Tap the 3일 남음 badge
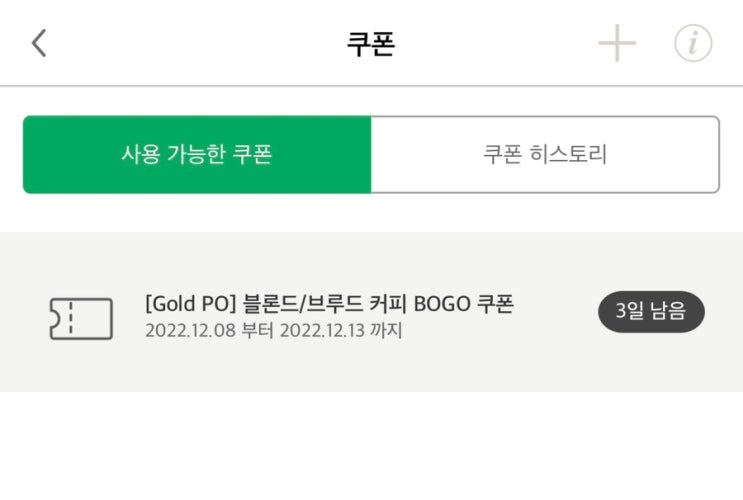The image size is (743, 500). tap(651, 312)
